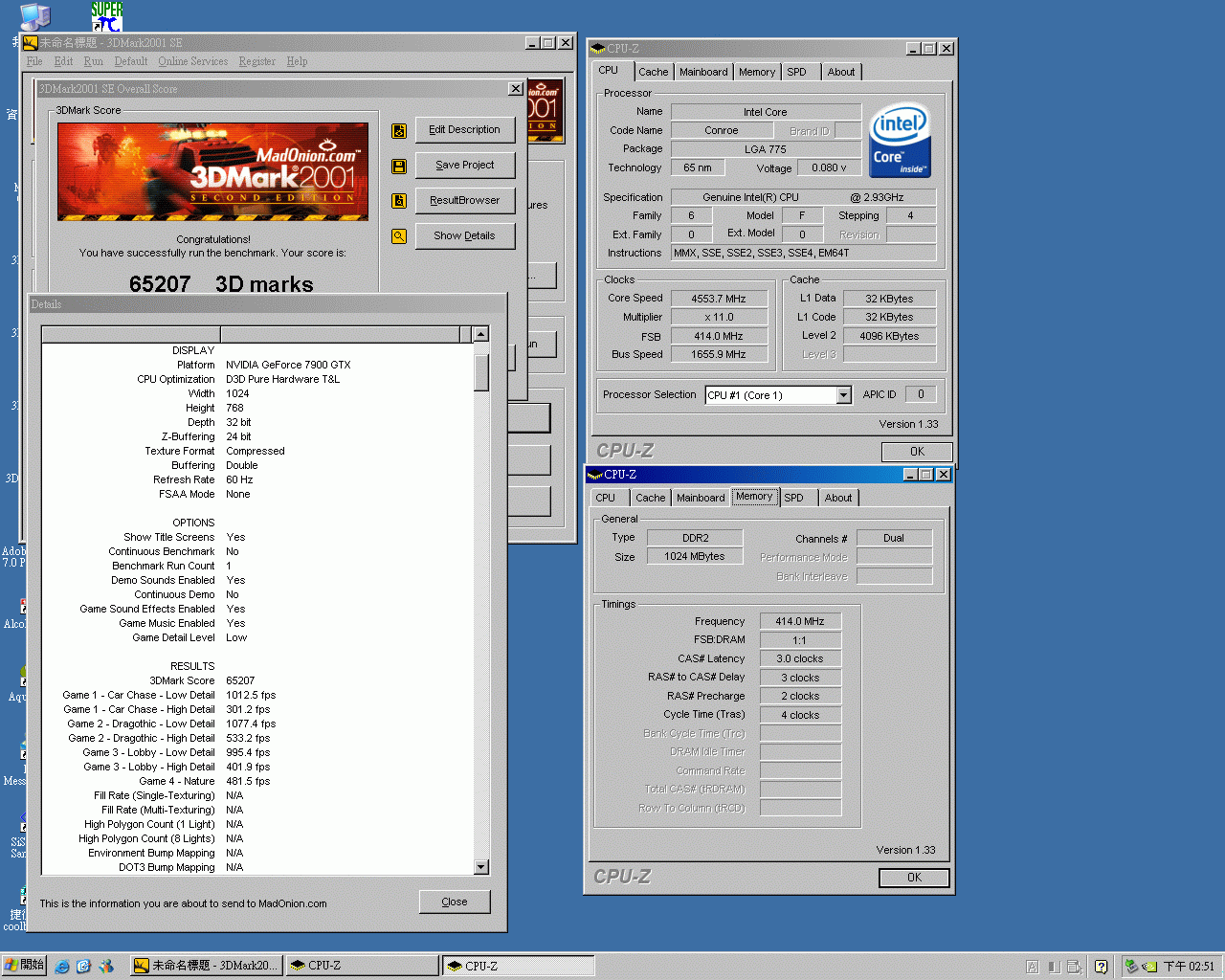
Task: Click the ResultBrowser document icon
Action: 399,201
